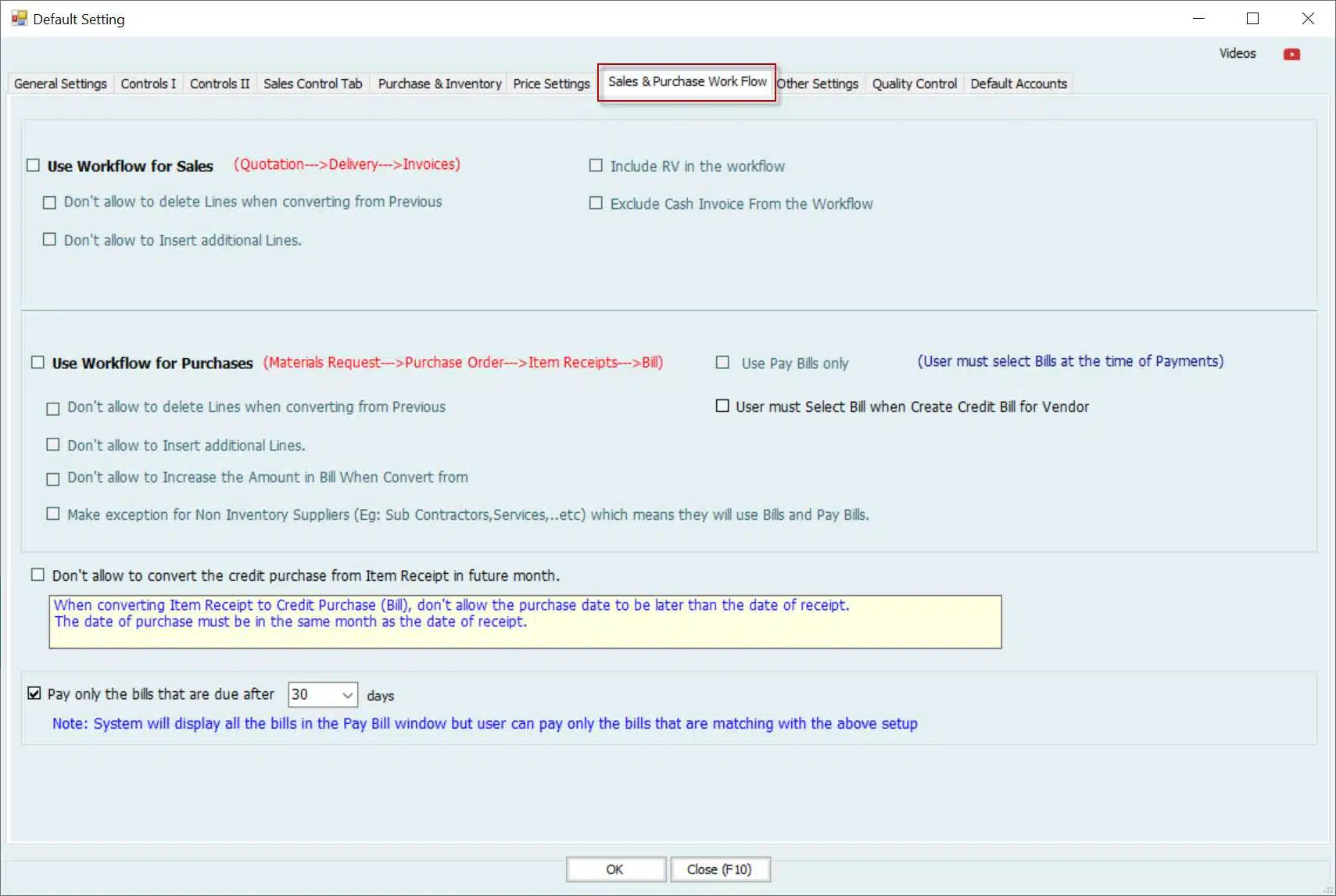The image size is (1336, 896).
Task: Uncheck Pay only the bills due after
Action: (34, 694)
